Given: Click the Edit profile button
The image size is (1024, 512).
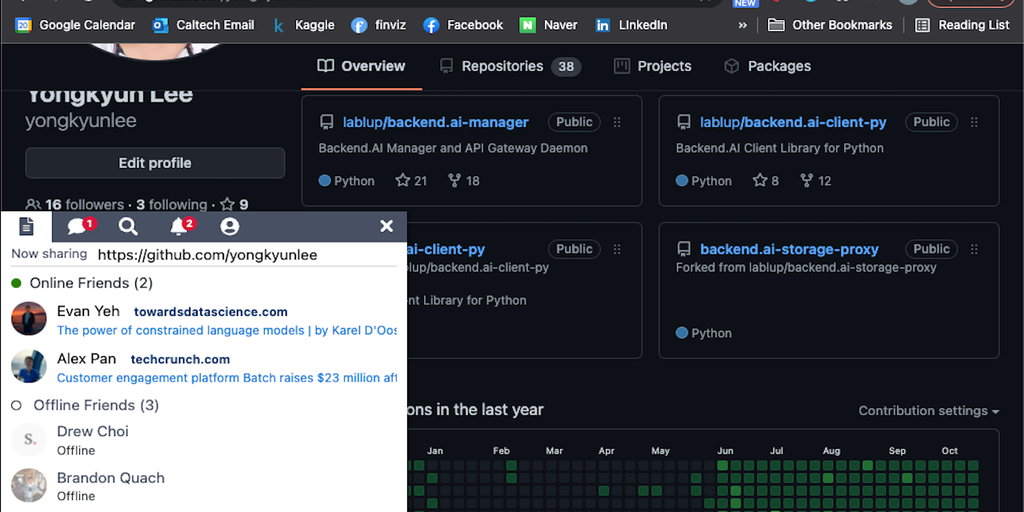Looking at the screenshot, I should pos(155,163).
